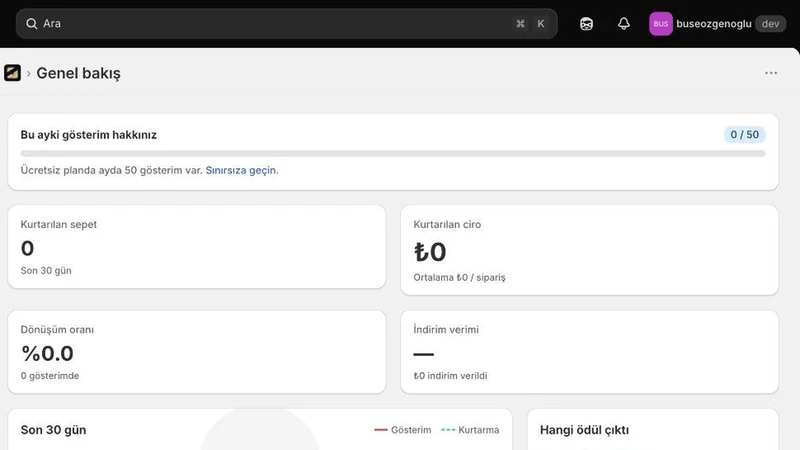Click the ₺0 indirim verildi text
800x450 pixels.
click(451, 376)
